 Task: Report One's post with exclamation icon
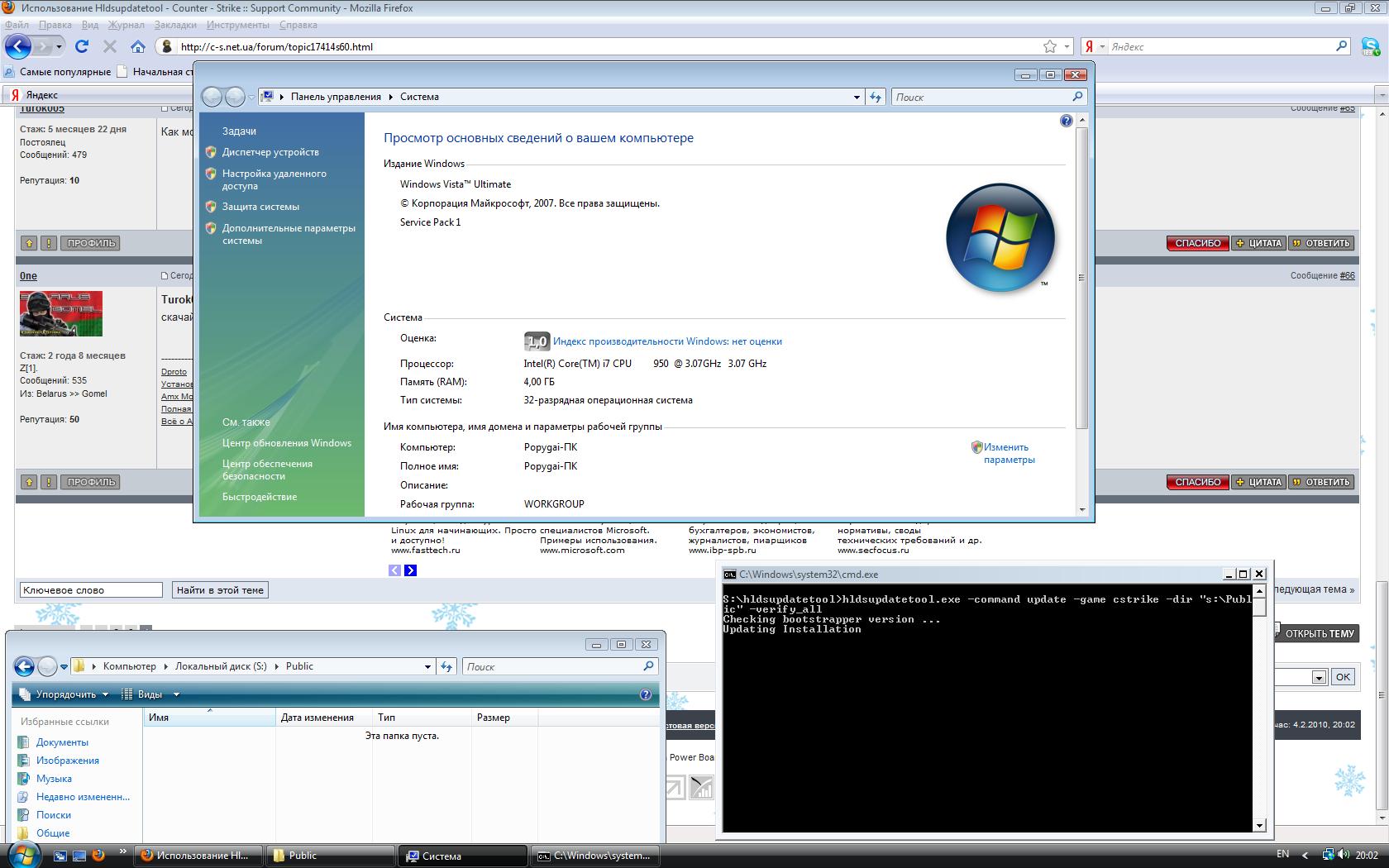(x=48, y=482)
